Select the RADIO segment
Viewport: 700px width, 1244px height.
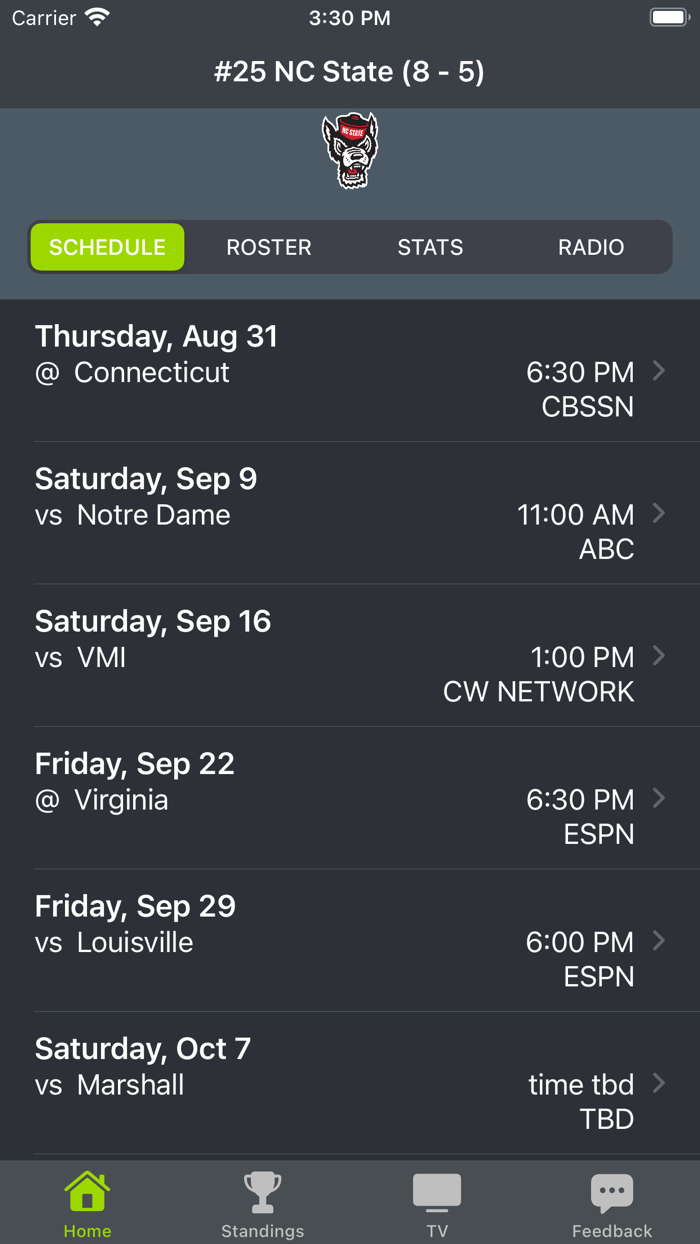pos(591,247)
